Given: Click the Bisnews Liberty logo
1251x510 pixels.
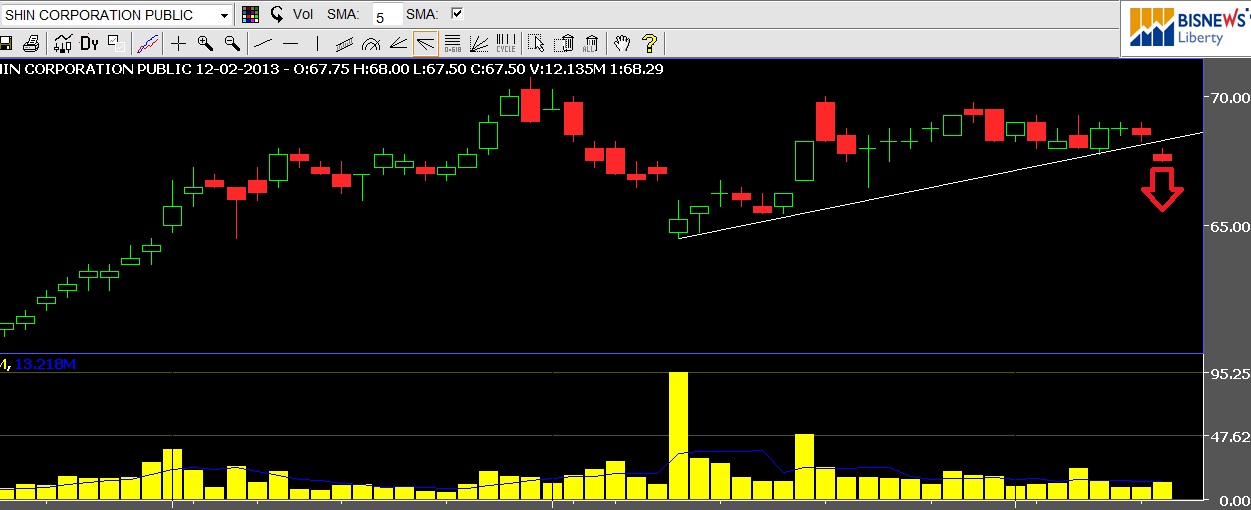Looking at the screenshot, I should point(1188,27).
